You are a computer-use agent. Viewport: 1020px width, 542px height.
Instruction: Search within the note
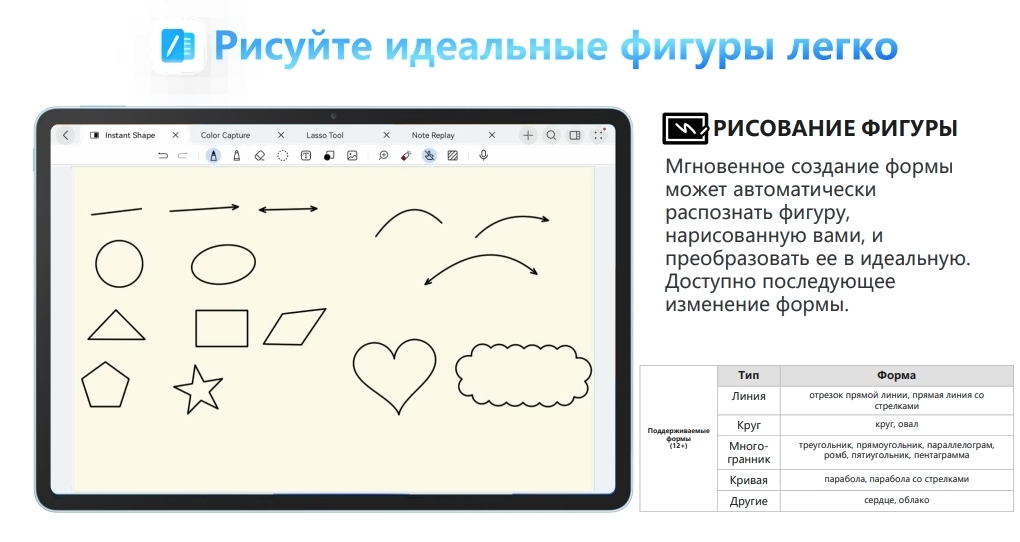point(551,135)
